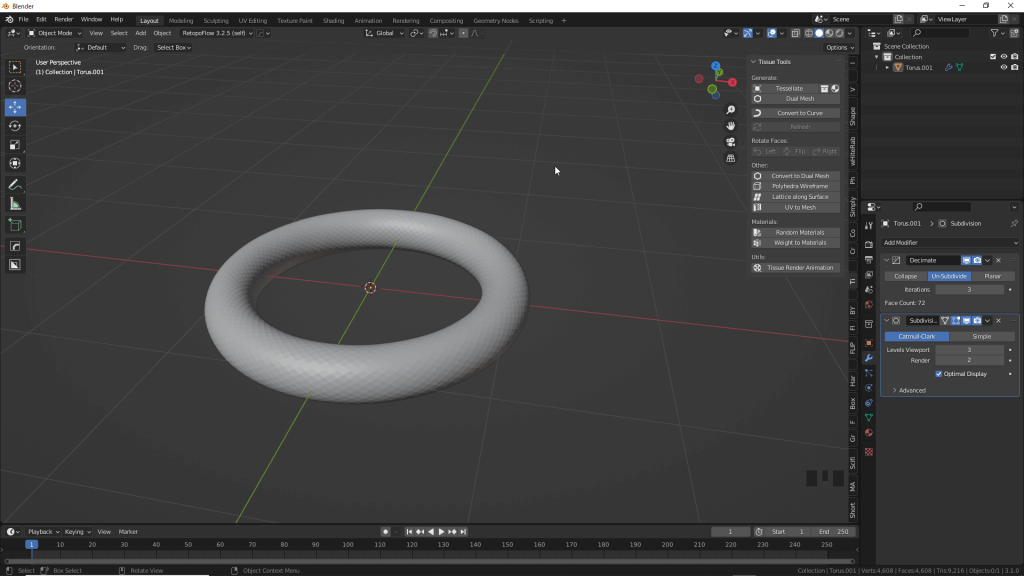Select the Measure tool

click(15, 203)
